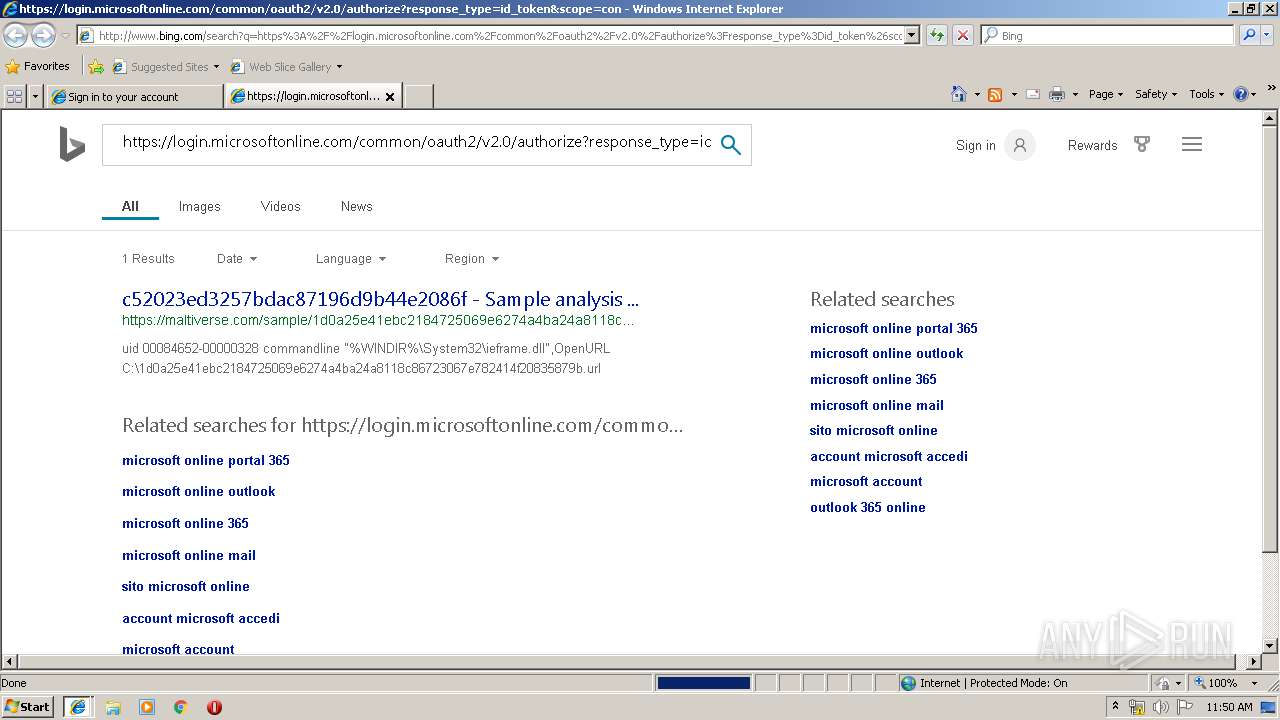Click the RSS feeds icon
The image size is (1280, 720).
coord(995,94)
